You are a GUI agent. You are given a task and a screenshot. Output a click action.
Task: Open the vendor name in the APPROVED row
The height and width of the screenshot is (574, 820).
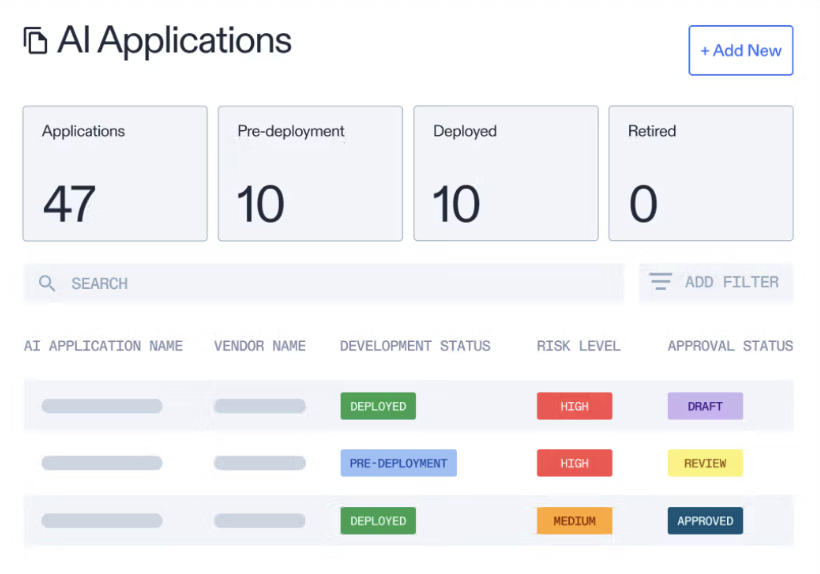260,521
